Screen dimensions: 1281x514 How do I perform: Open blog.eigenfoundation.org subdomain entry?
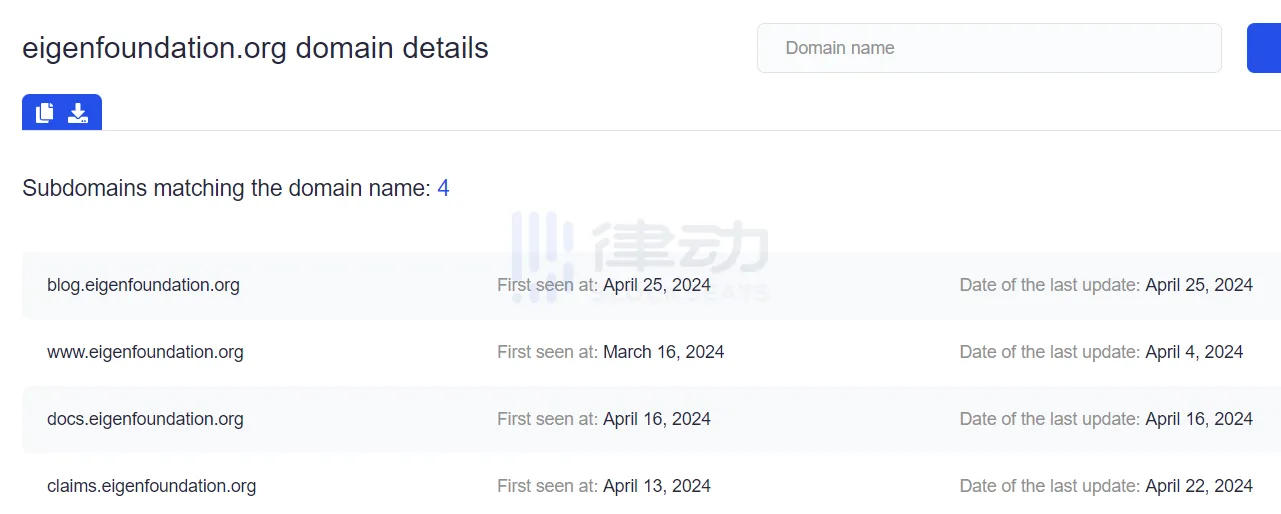click(143, 285)
